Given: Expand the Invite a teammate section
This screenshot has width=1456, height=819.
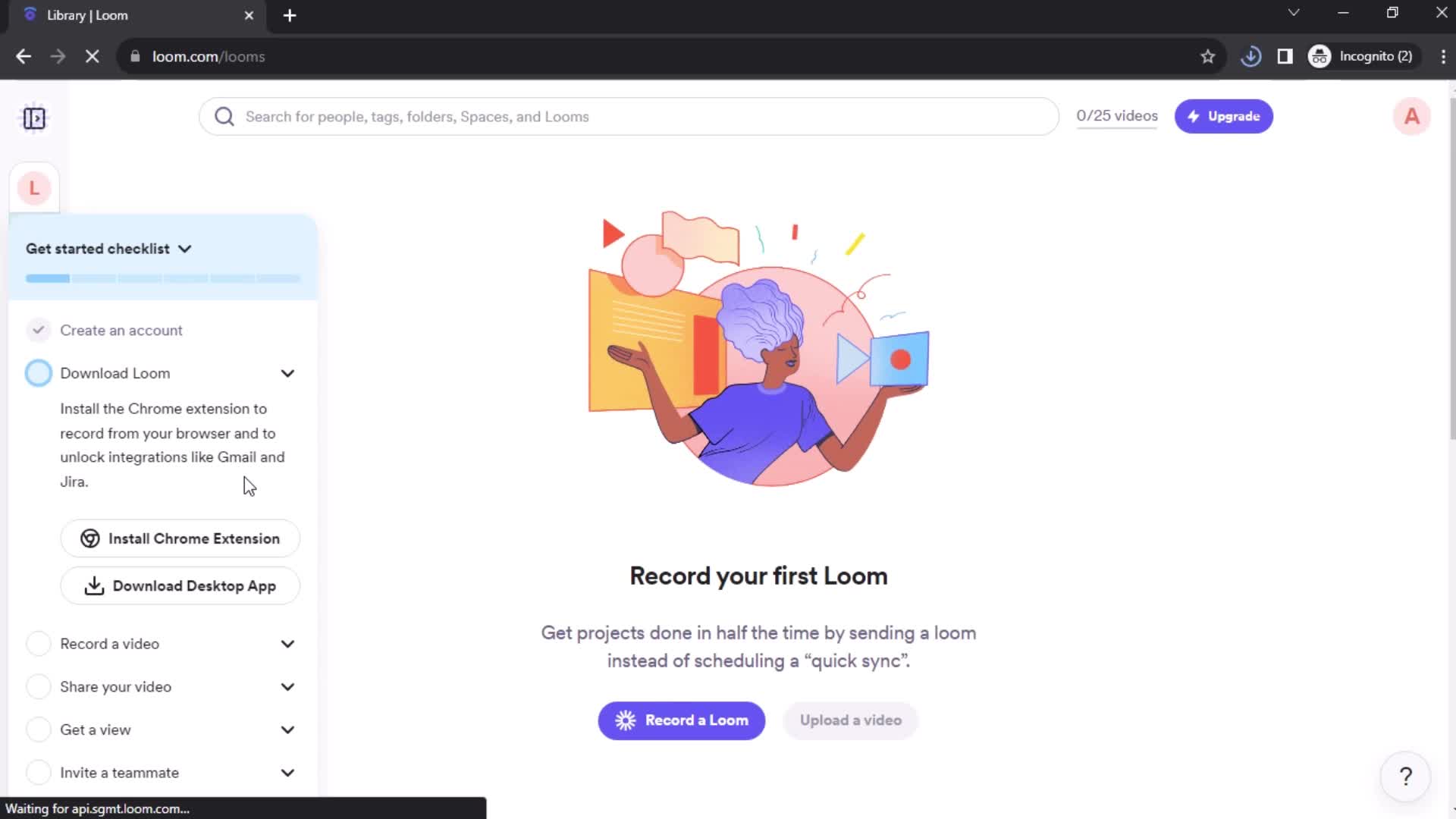Looking at the screenshot, I should [x=288, y=772].
